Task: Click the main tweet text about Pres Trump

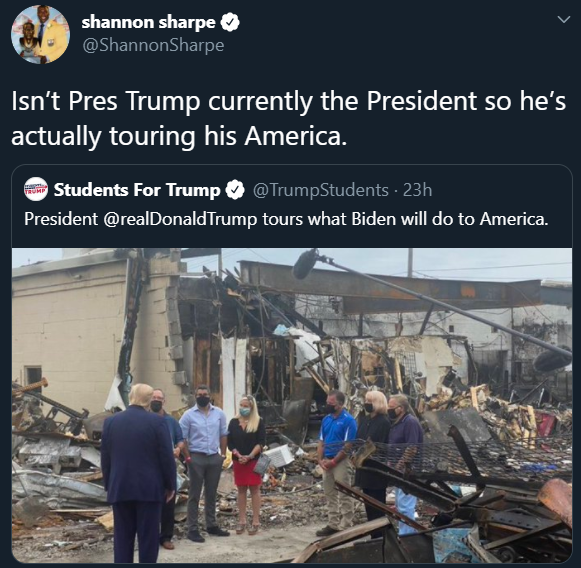Action: (289, 118)
